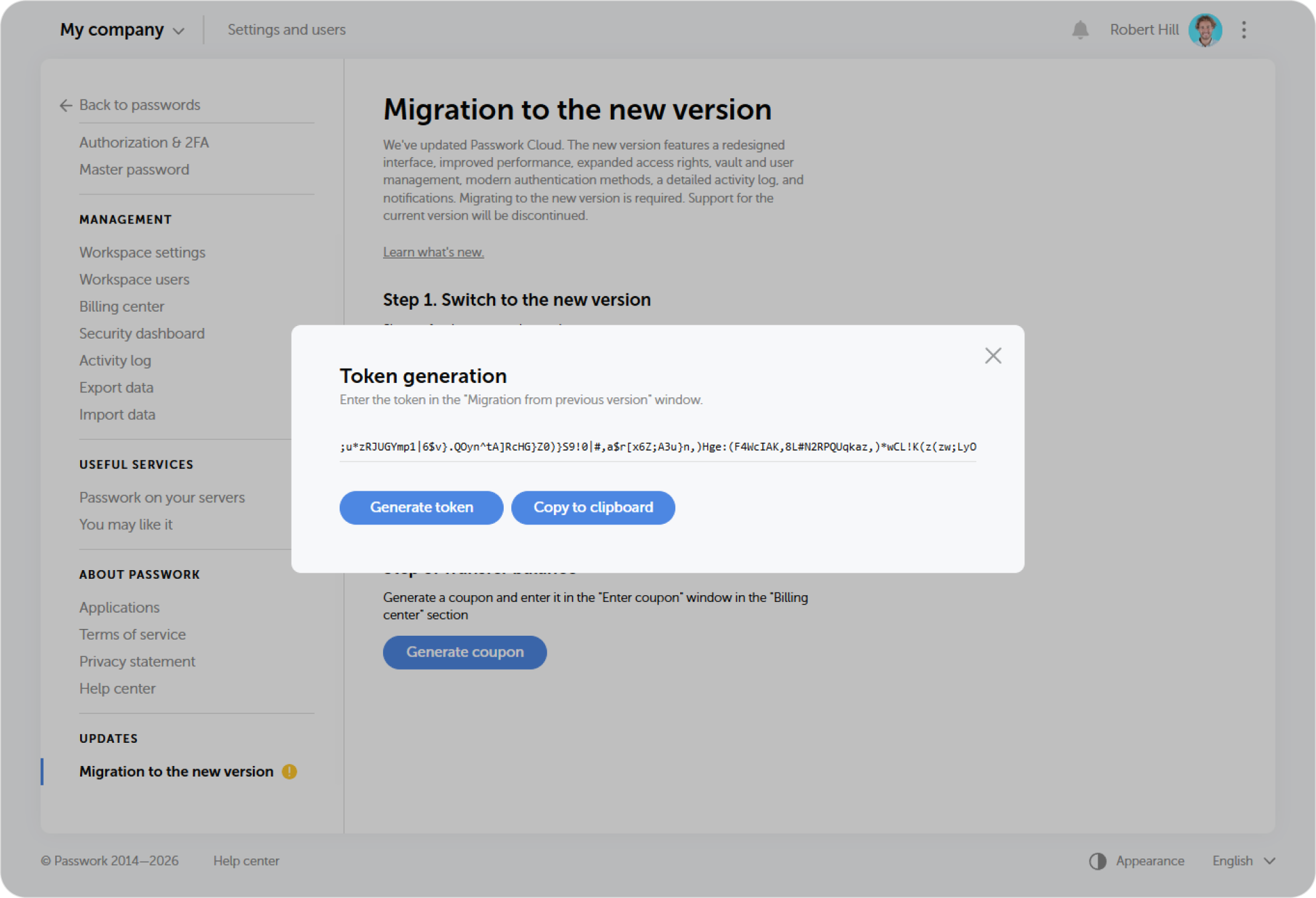Viewport: 1316px width, 898px height.
Task: Open Help center in the sidebar
Action: 117,688
